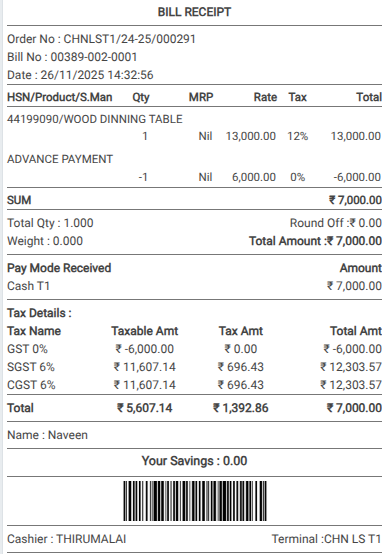Viewport: 382px width, 554px height.
Task: Click the BILL RECEIPT heading
Action: (194, 12)
